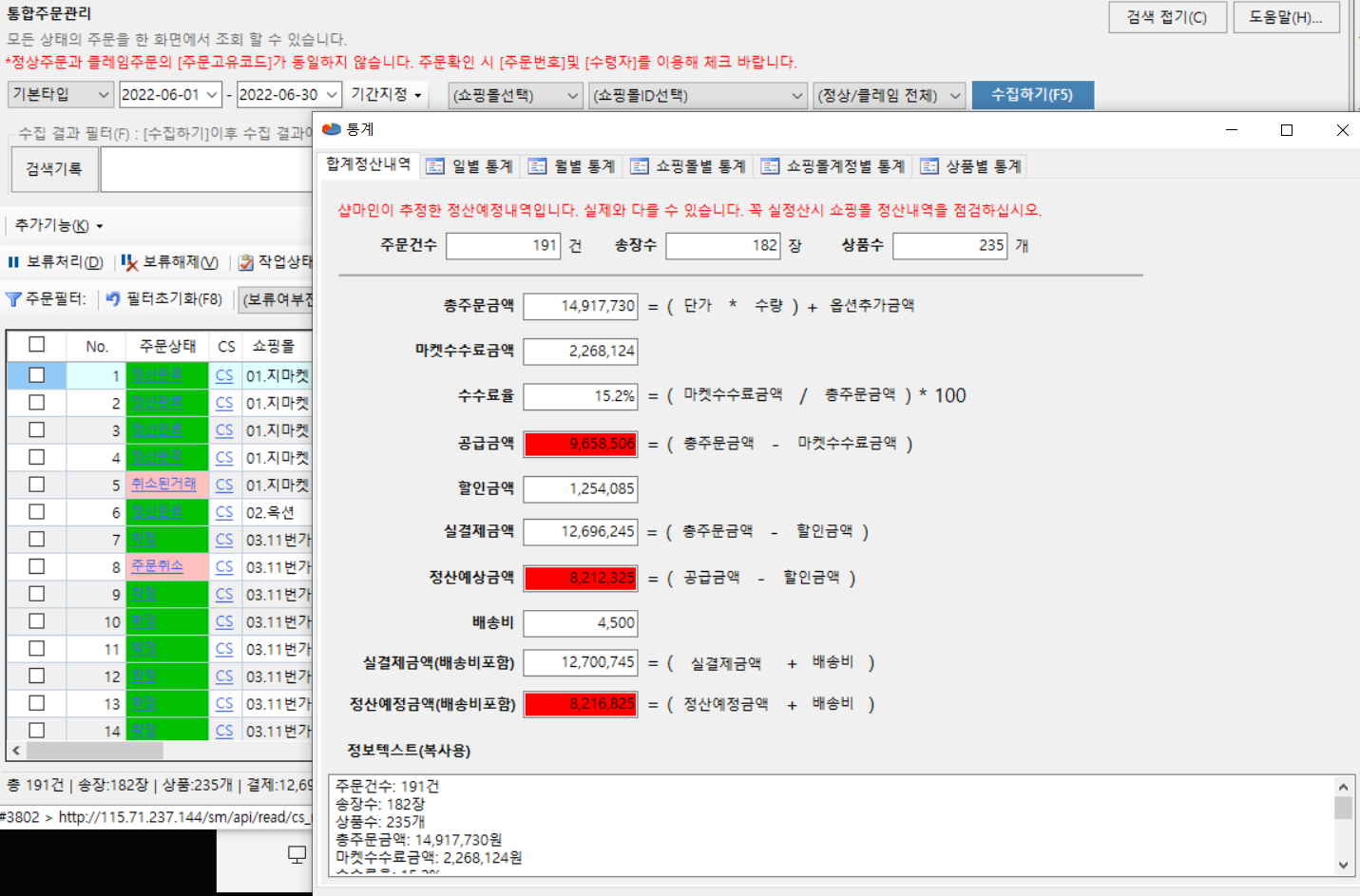The width and height of the screenshot is (1360, 896).
Task: Click the 총주문금액 field 14,917,730
Action: click(581, 306)
